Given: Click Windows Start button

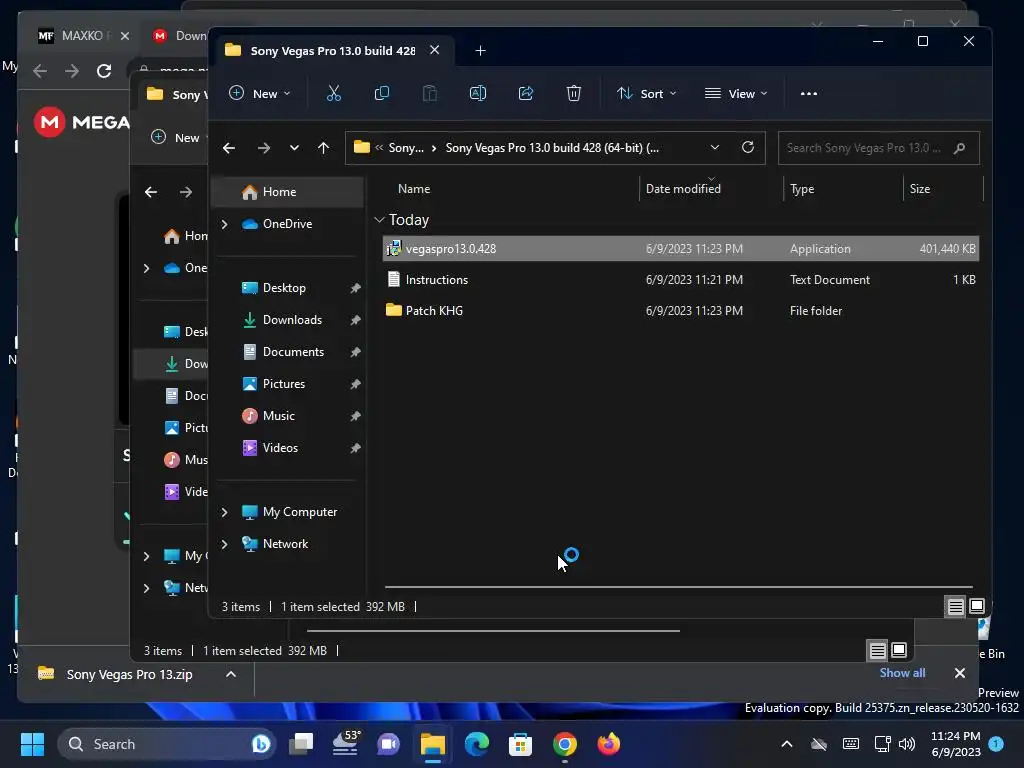Looking at the screenshot, I should click(x=32, y=744).
